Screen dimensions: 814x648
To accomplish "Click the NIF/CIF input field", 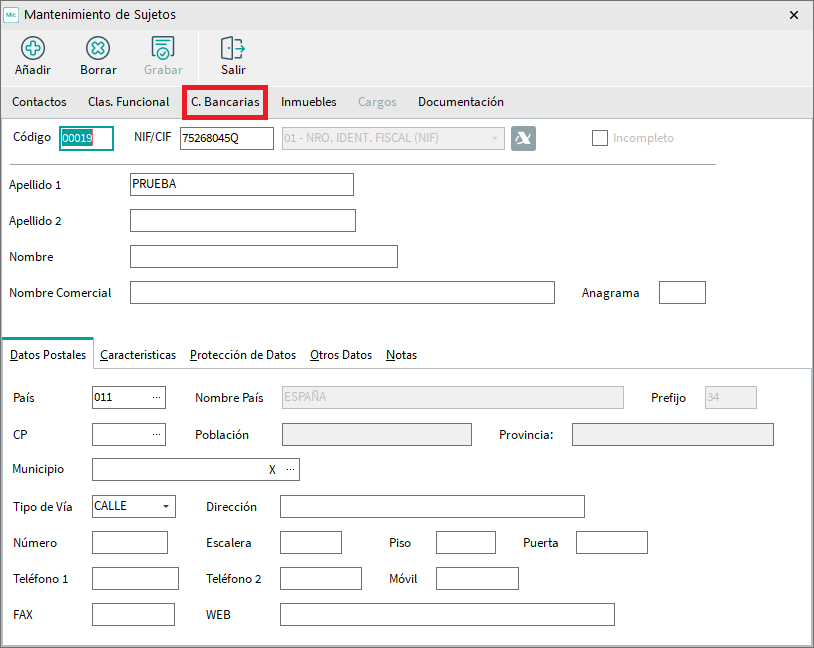I will pos(227,138).
